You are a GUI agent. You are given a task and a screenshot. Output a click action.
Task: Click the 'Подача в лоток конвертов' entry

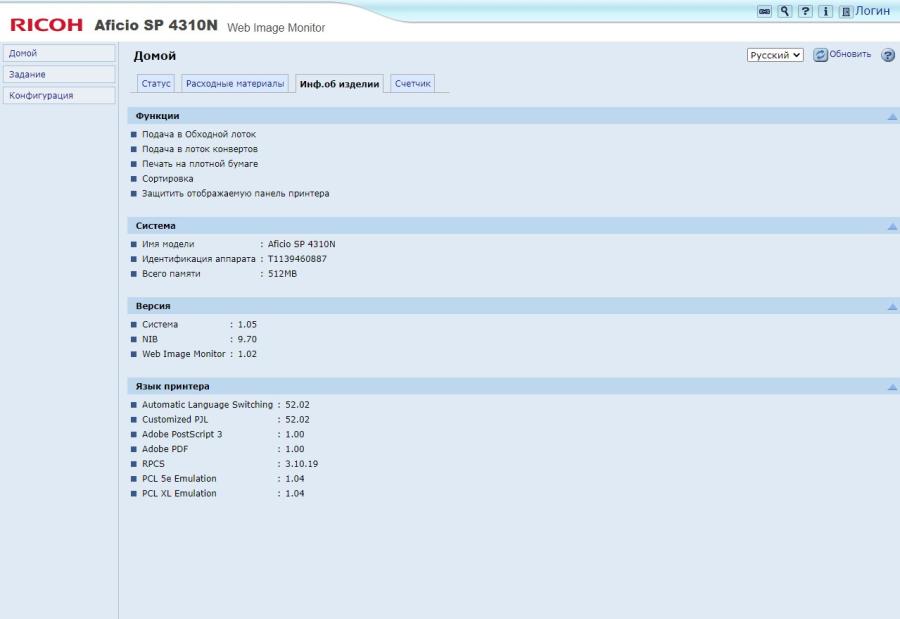[x=200, y=149]
